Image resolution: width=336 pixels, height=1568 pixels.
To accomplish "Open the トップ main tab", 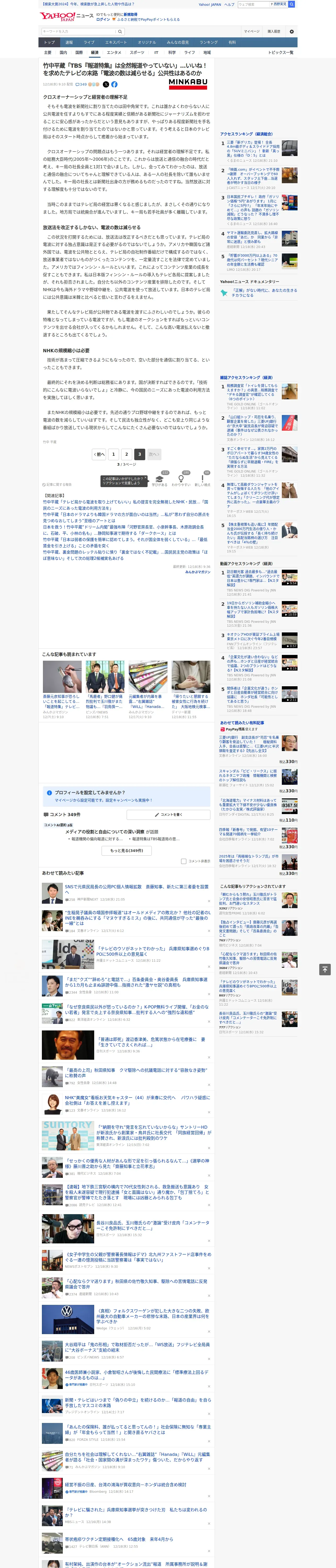I will coord(49,42).
